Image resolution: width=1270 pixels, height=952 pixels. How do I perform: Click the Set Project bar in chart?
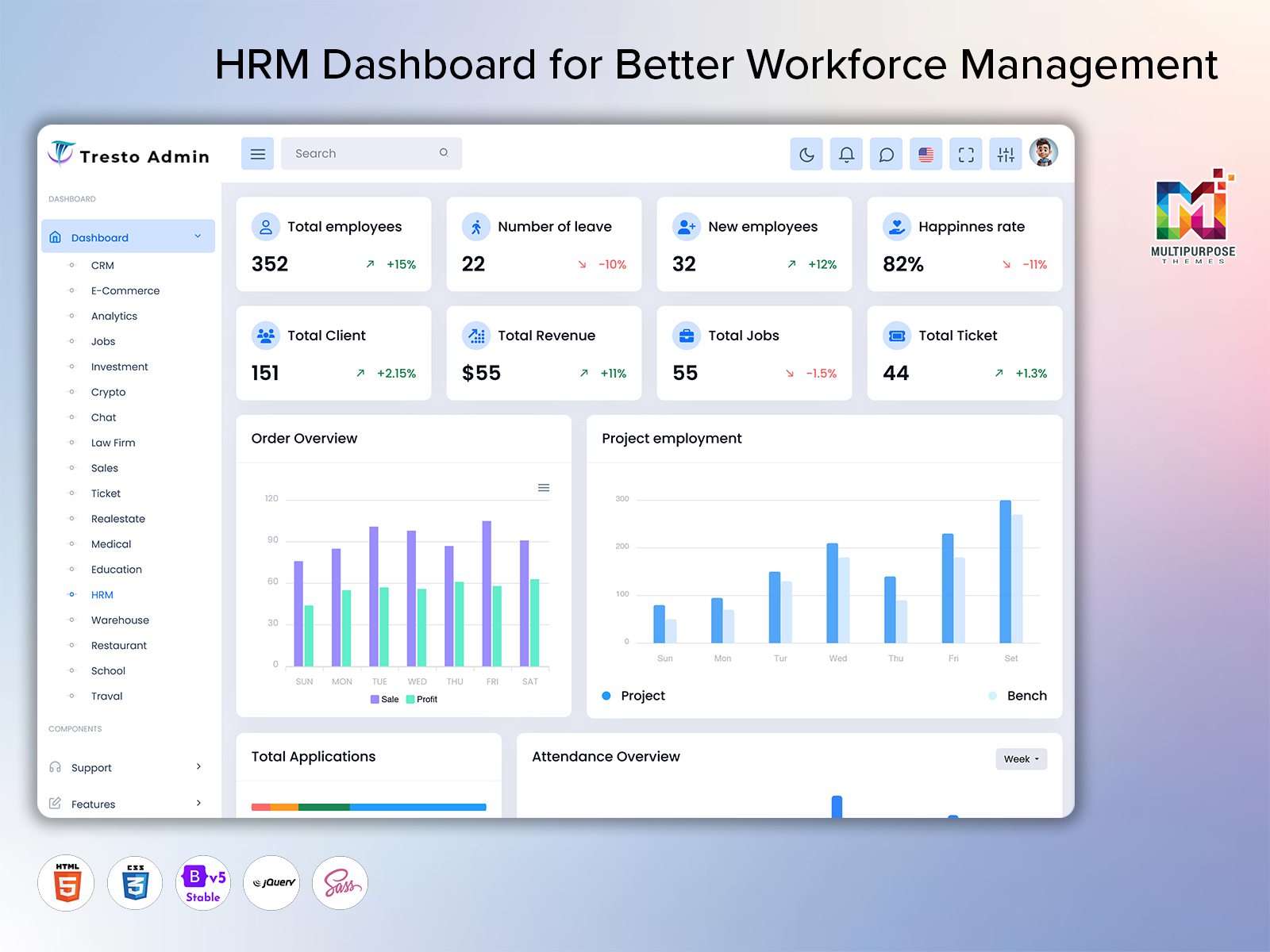pyautogui.click(x=1005, y=571)
